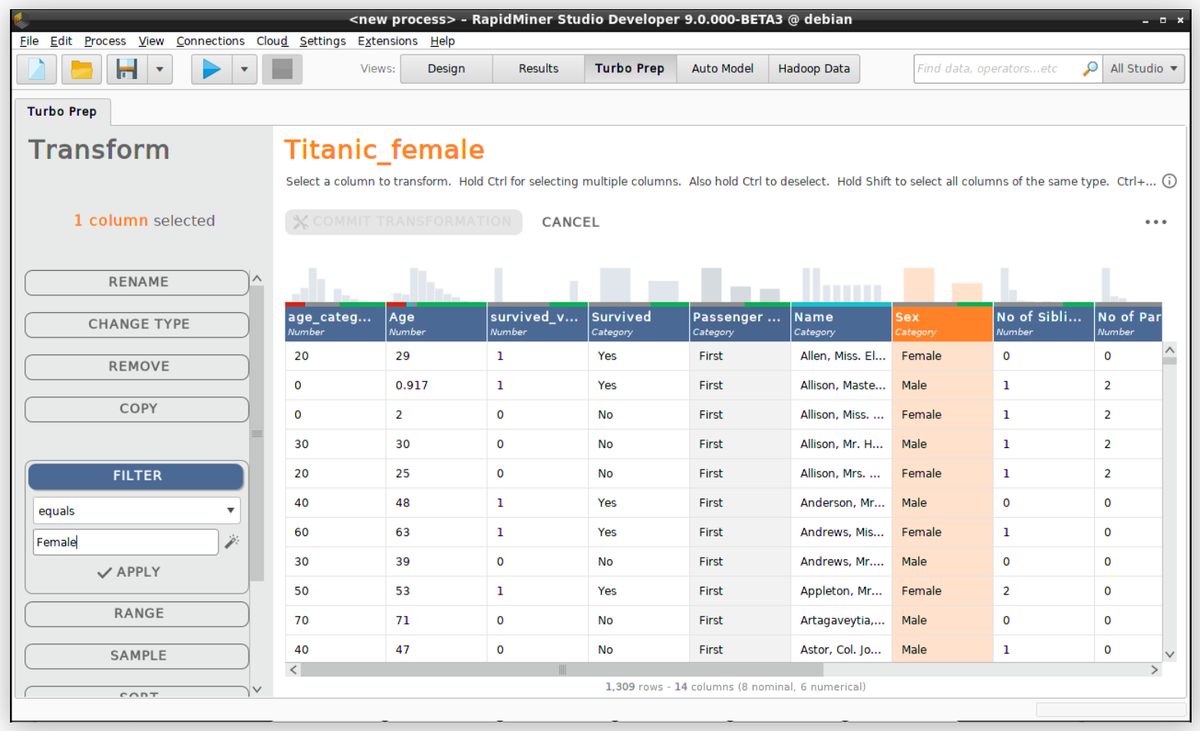Viewport: 1200px width, 731px height.
Task: Select the highlighted Sex column header
Action: pos(942,323)
